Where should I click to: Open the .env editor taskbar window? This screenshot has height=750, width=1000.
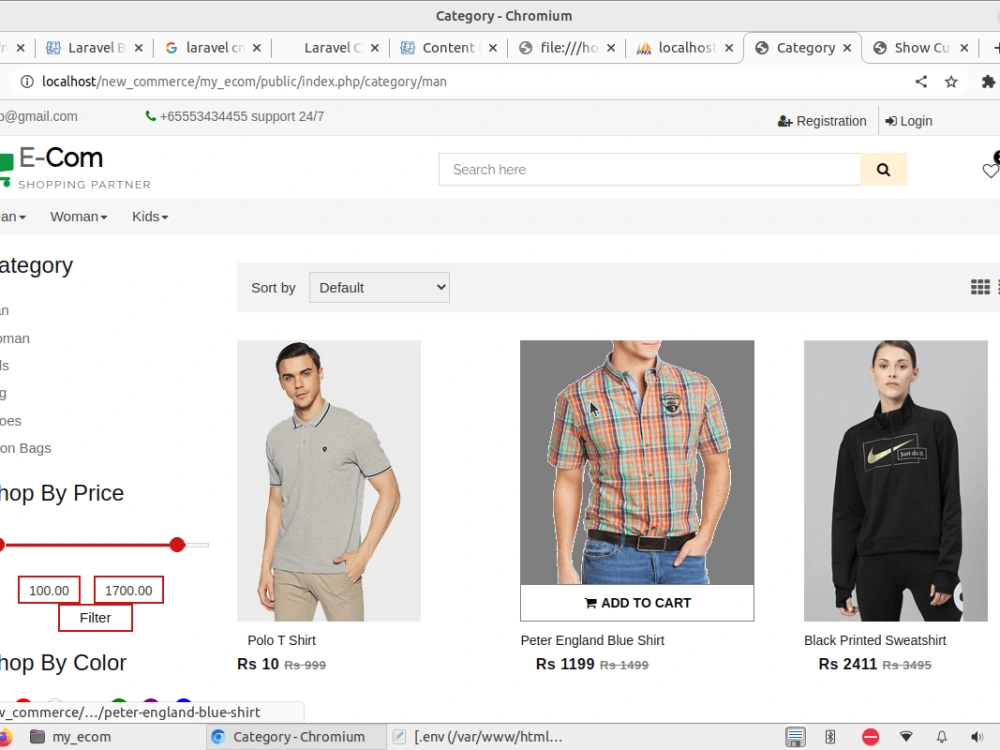477,737
